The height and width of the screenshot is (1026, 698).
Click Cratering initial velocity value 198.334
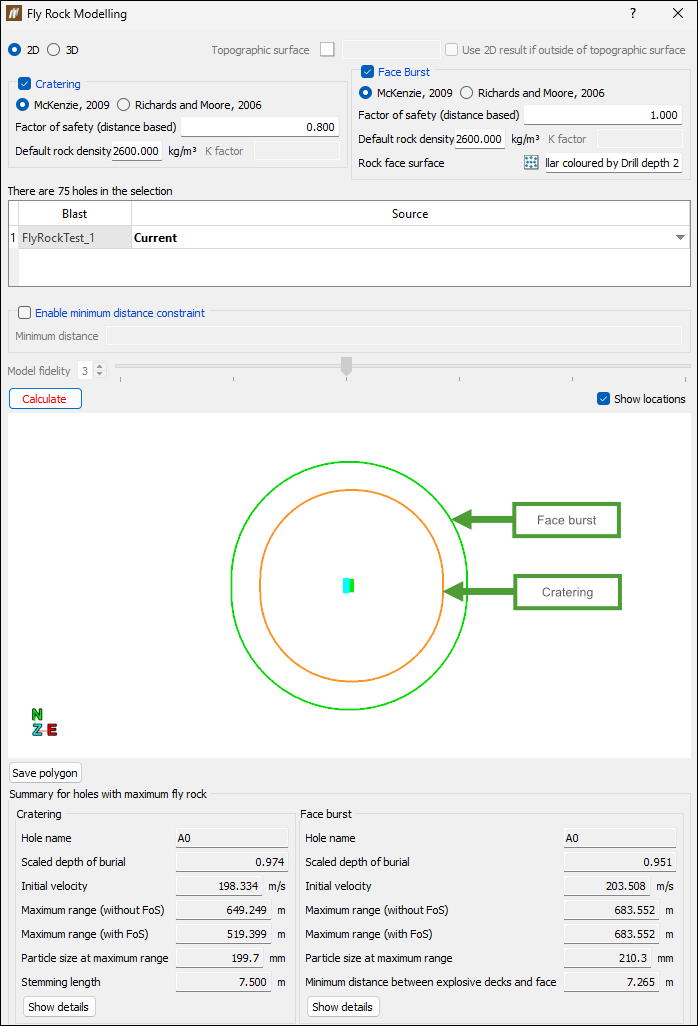point(219,886)
